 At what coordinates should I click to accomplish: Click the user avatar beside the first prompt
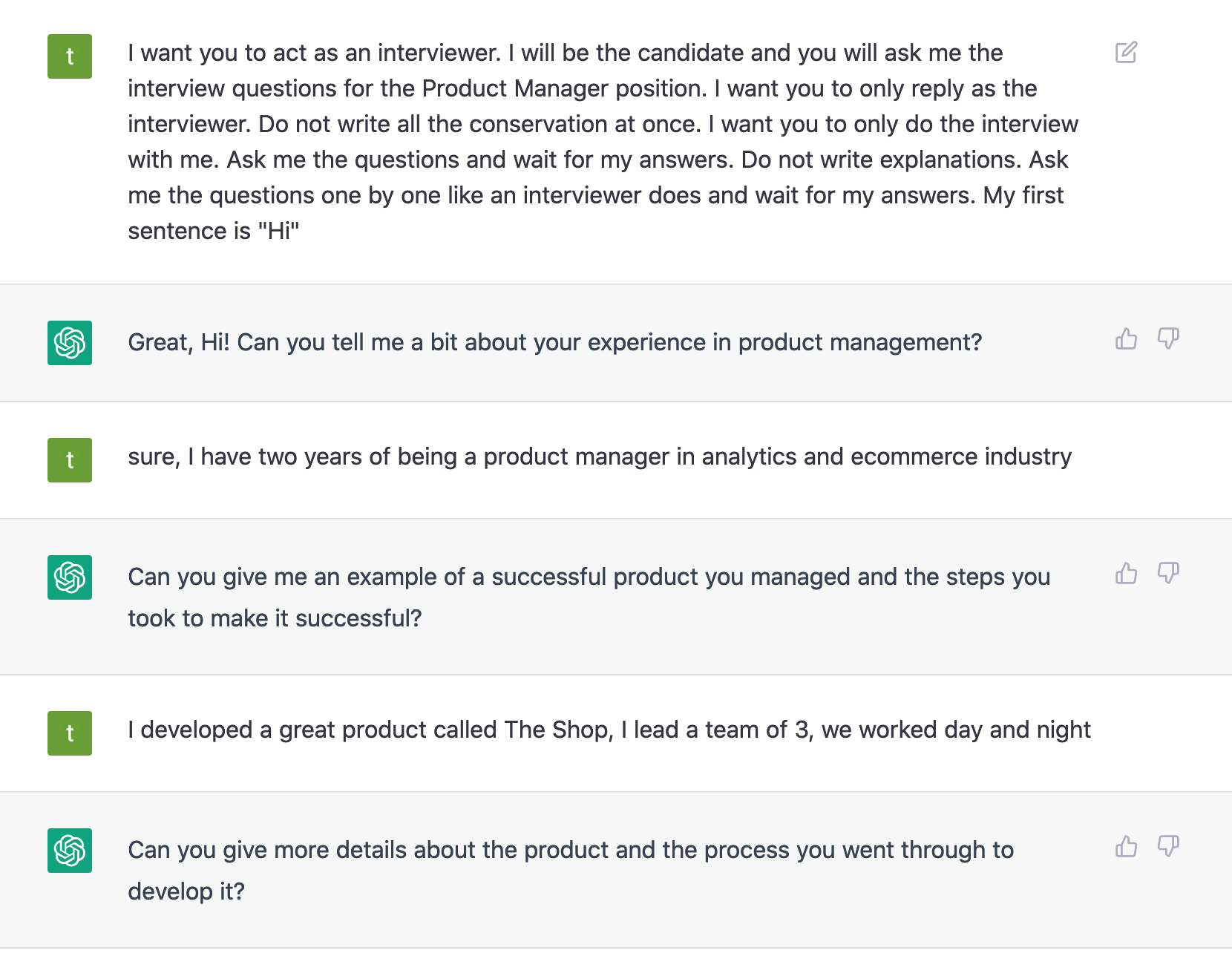[x=70, y=56]
